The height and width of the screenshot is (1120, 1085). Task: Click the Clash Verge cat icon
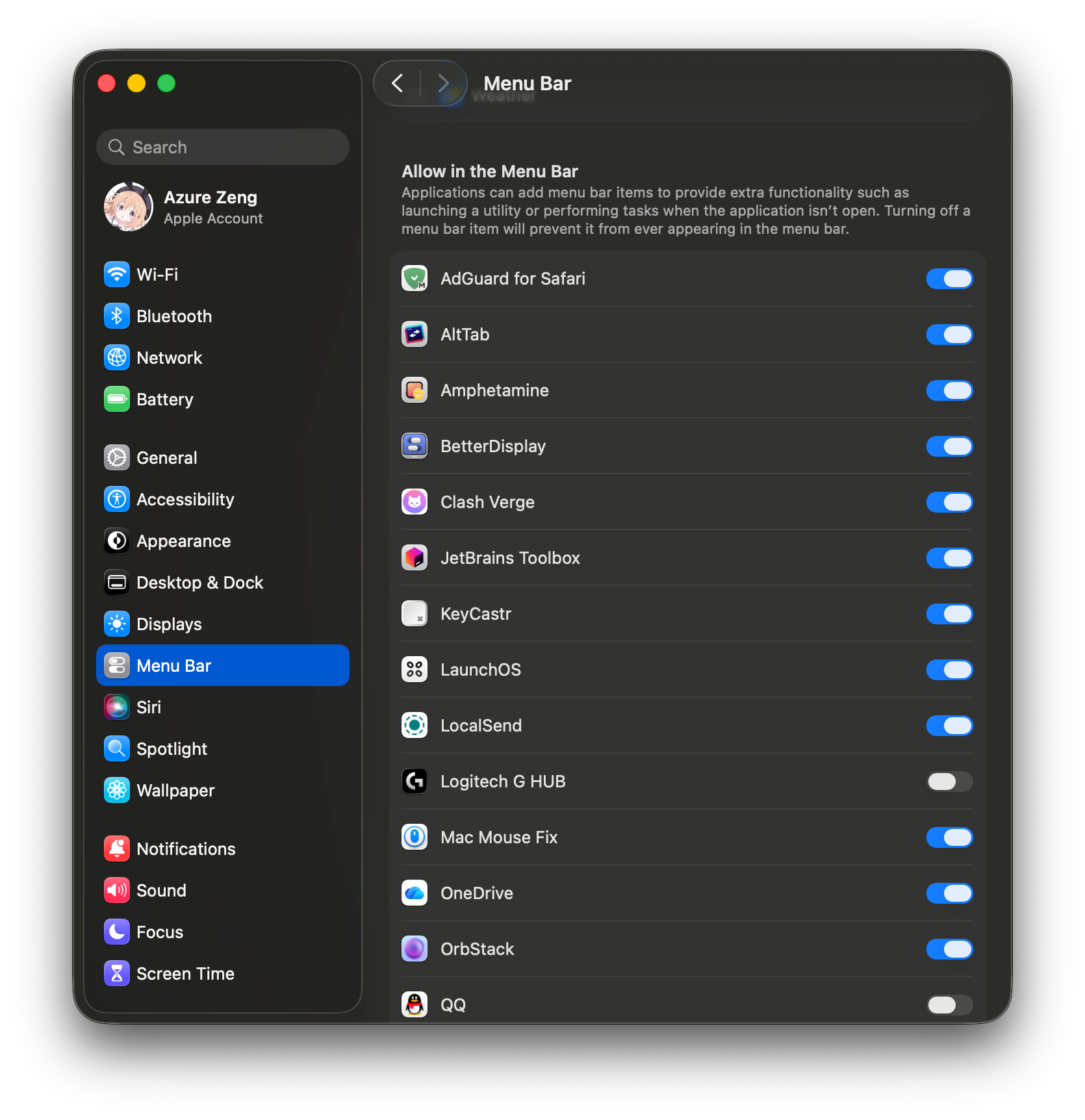415,502
